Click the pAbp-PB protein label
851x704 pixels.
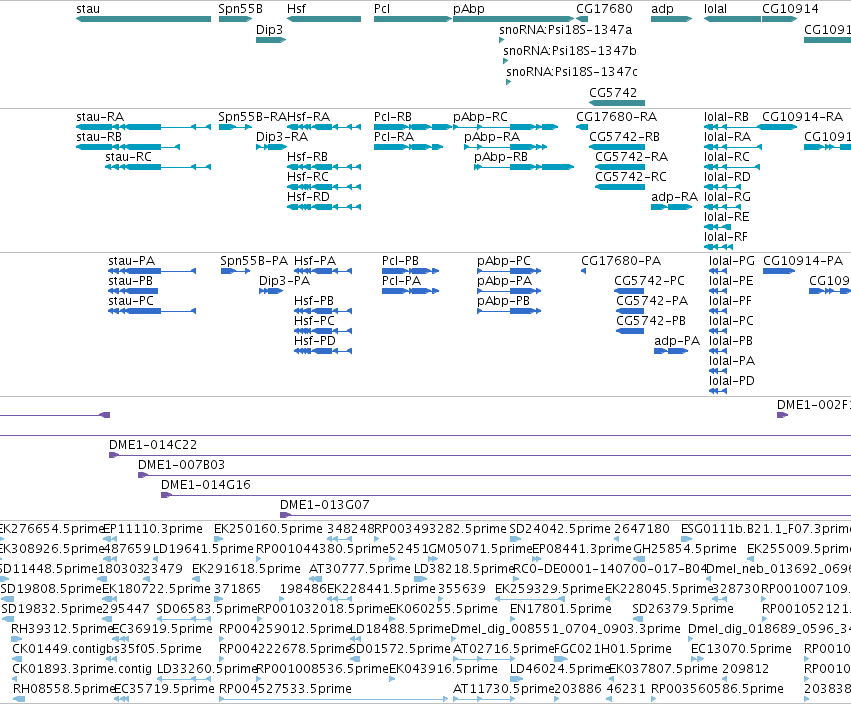pyautogui.click(x=503, y=301)
